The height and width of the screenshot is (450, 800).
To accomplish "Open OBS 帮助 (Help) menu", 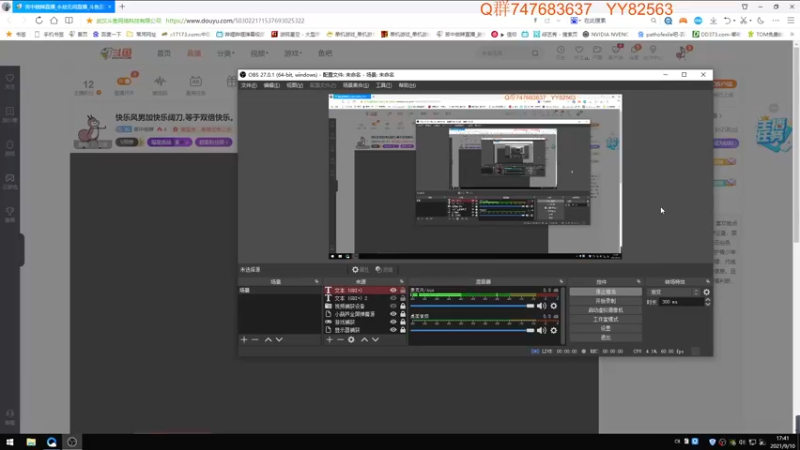I will coord(407,85).
